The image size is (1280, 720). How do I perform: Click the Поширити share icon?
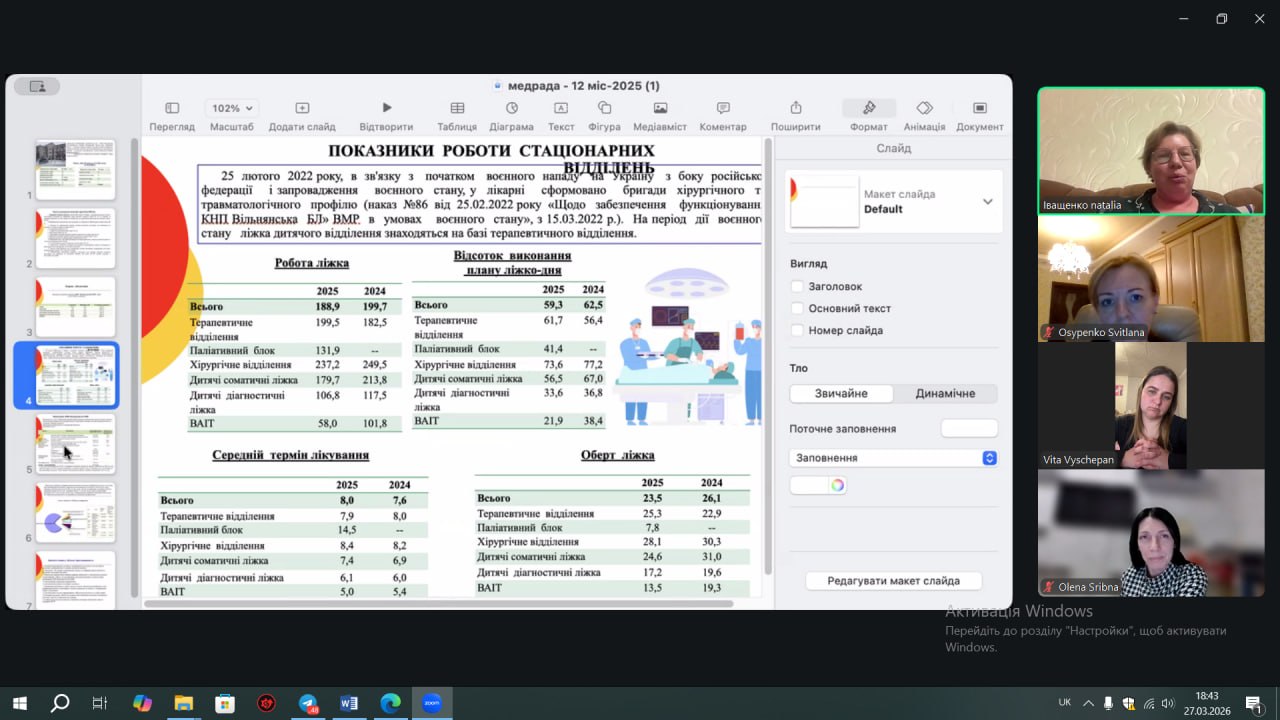(796, 108)
